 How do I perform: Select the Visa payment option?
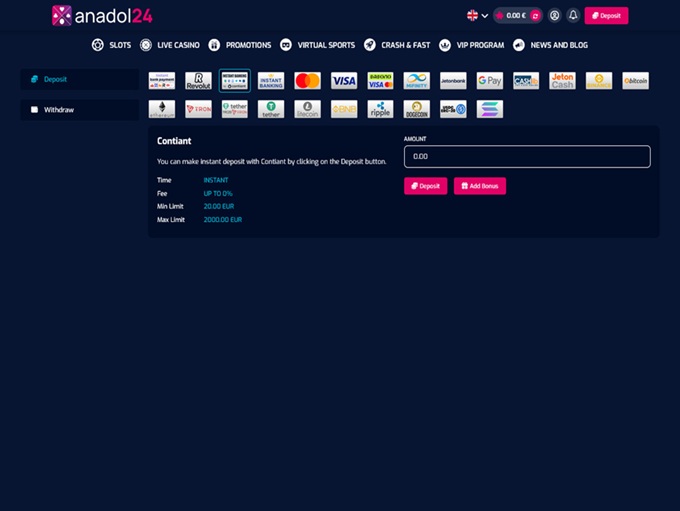pyautogui.click(x=344, y=81)
